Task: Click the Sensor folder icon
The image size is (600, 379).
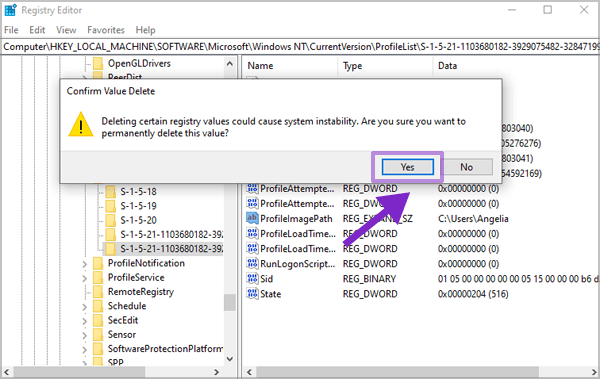Action: [x=98, y=335]
